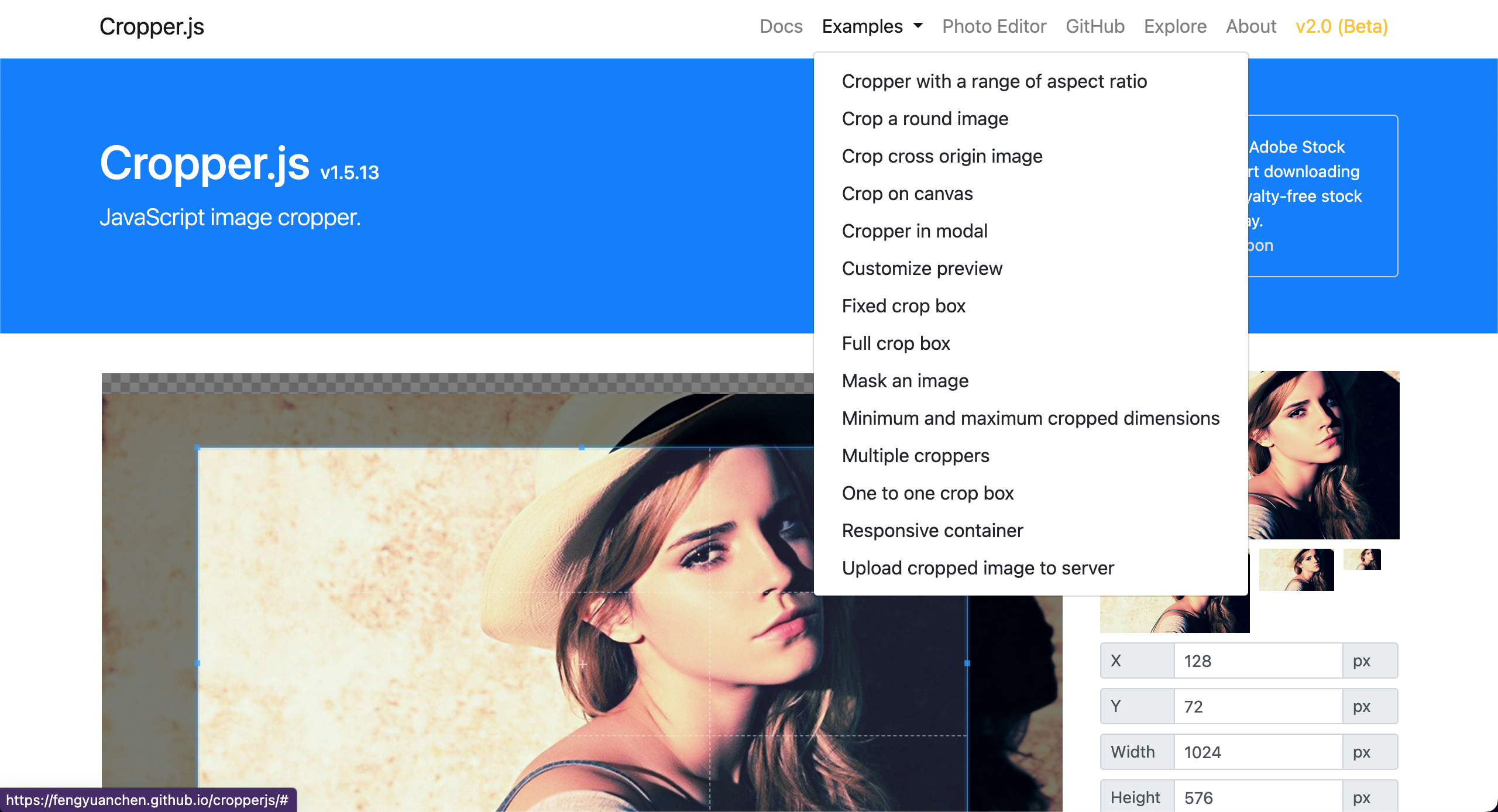Open the Docs navigation link
This screenshot has height=812, width=1498.
pyautogui.click(x=781, y=26)
